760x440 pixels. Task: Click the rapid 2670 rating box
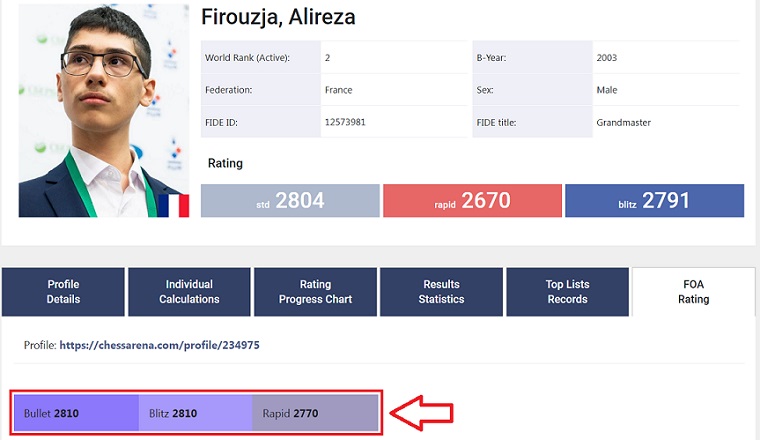coord(472,201)
